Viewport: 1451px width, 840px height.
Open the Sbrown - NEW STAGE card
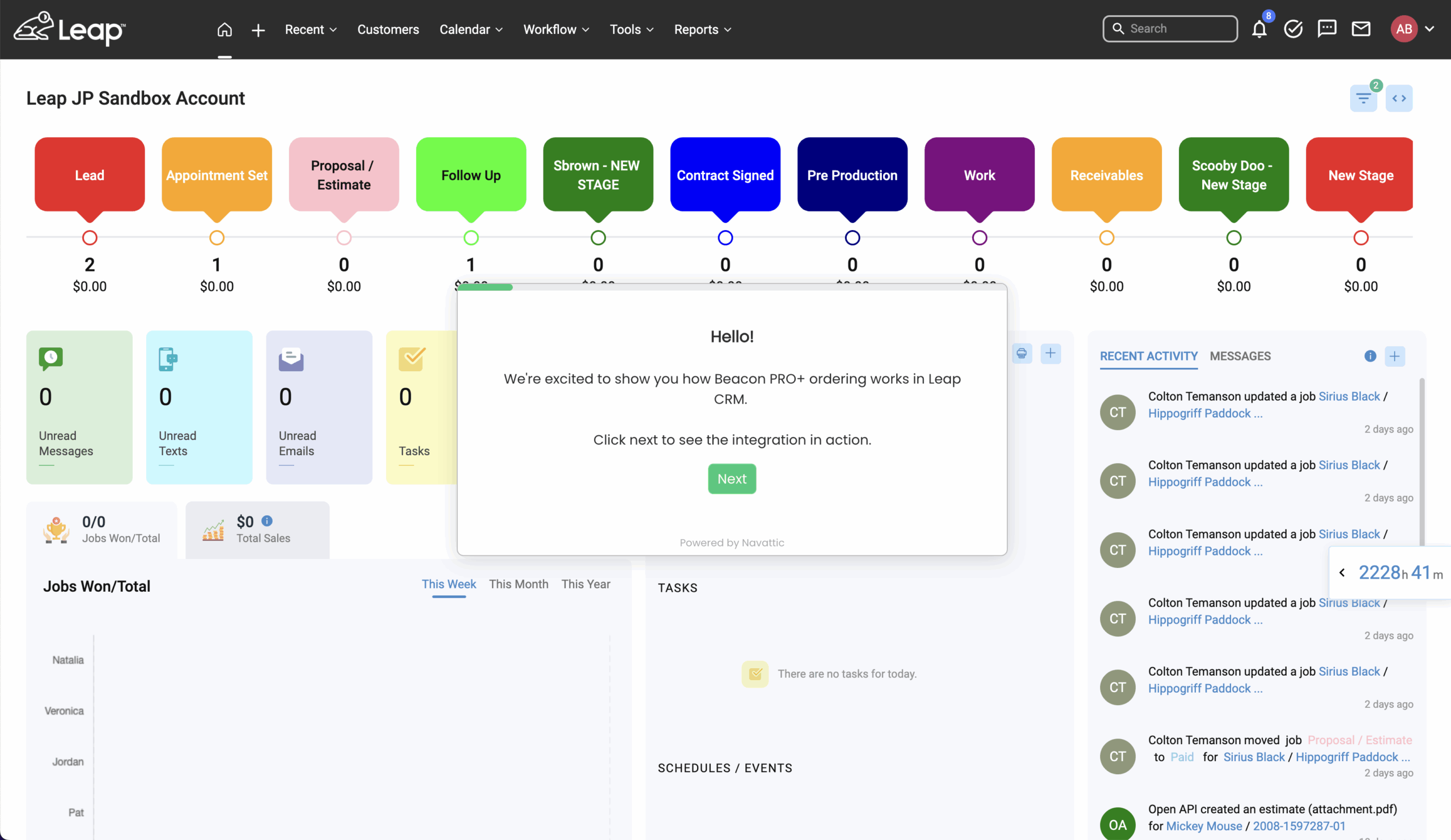point(597,175)
